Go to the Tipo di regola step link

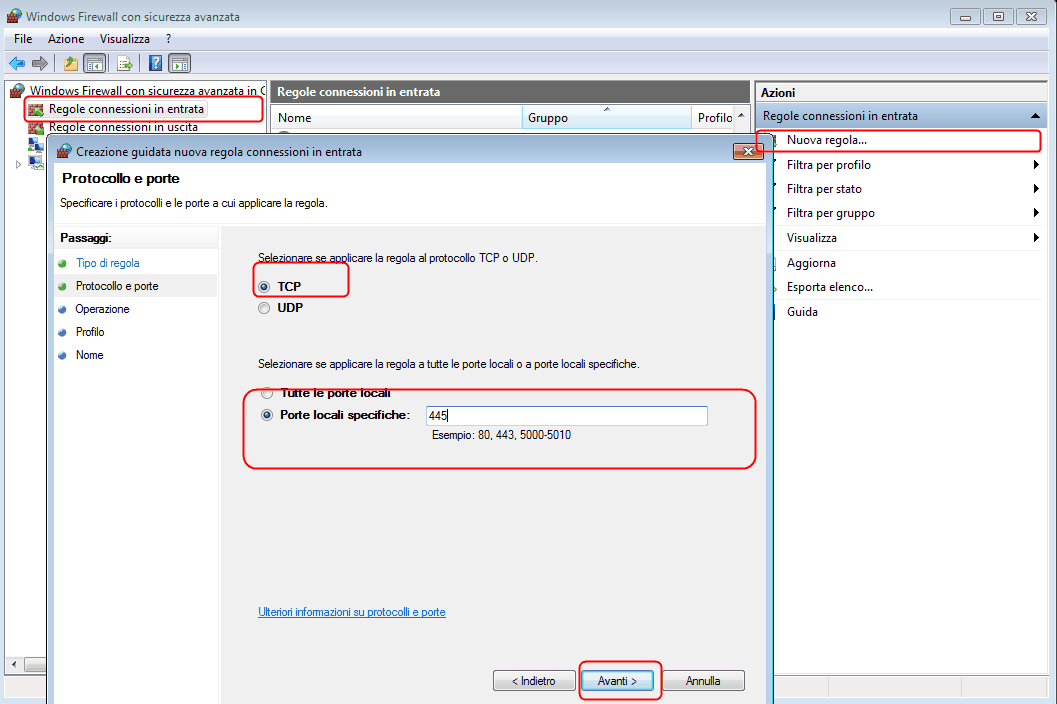coord(108,263)
